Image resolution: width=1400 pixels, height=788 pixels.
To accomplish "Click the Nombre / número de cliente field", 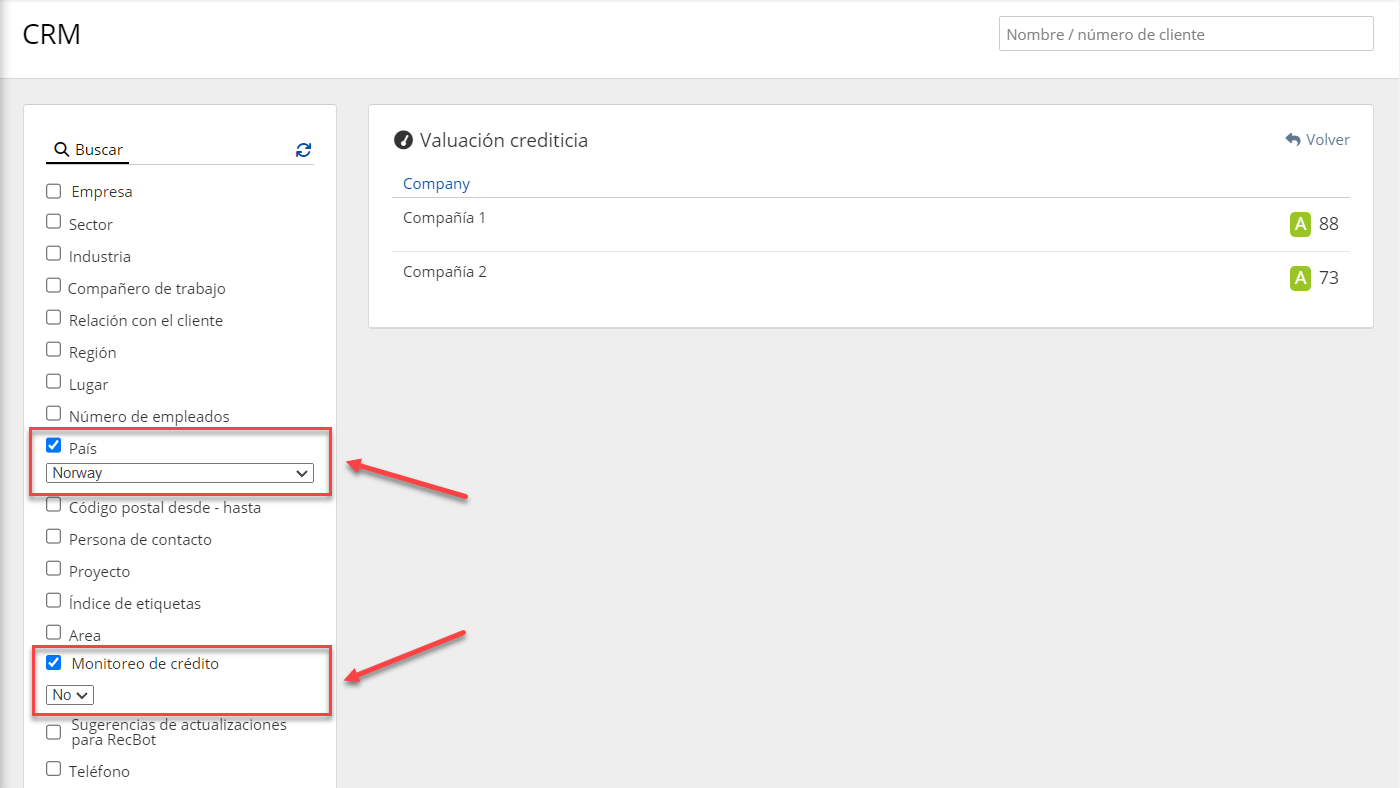I will pyautogui.click(x=1186, y=34).
